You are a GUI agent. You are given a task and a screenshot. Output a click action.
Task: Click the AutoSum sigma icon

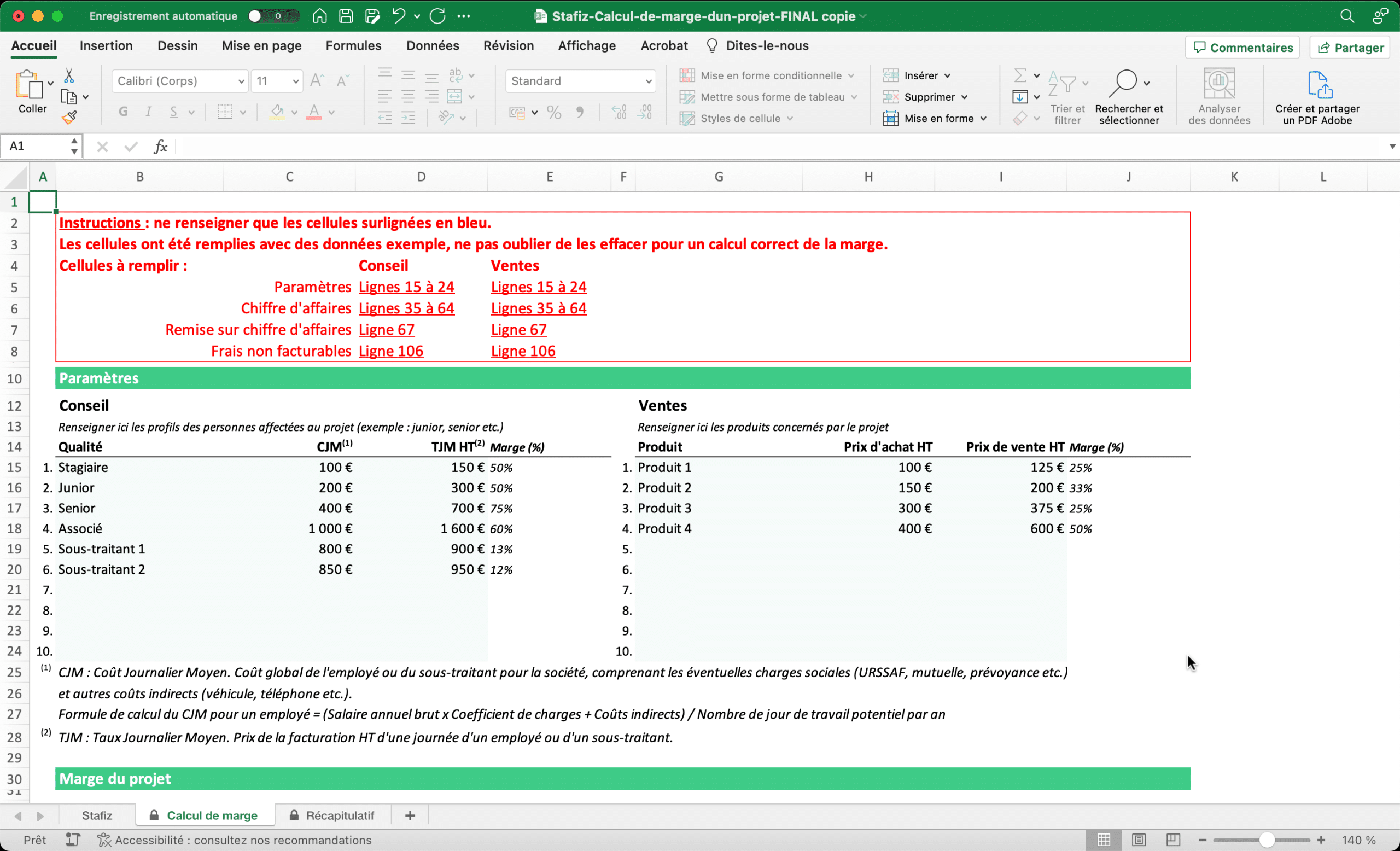click(x=1020, y=75)
